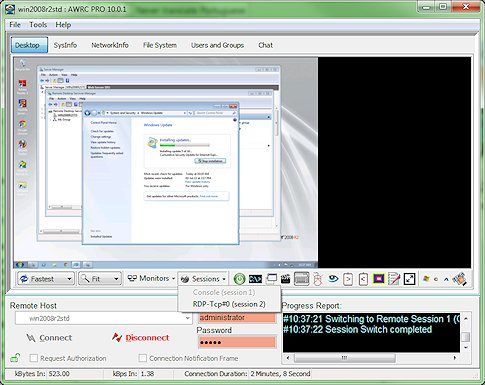Toggle the Connection Notification Frame checkbox
The width and height of the screenshot is (485, 385).
coord(142,358)
